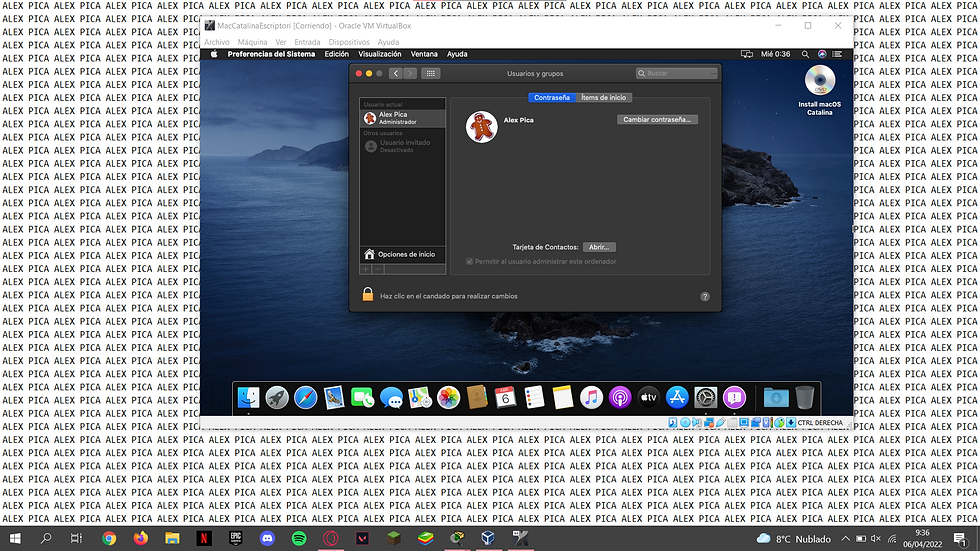Open VirtualBox Dispositivos menu
Viewport: 980px width, 551px height.
coord(349,42)
